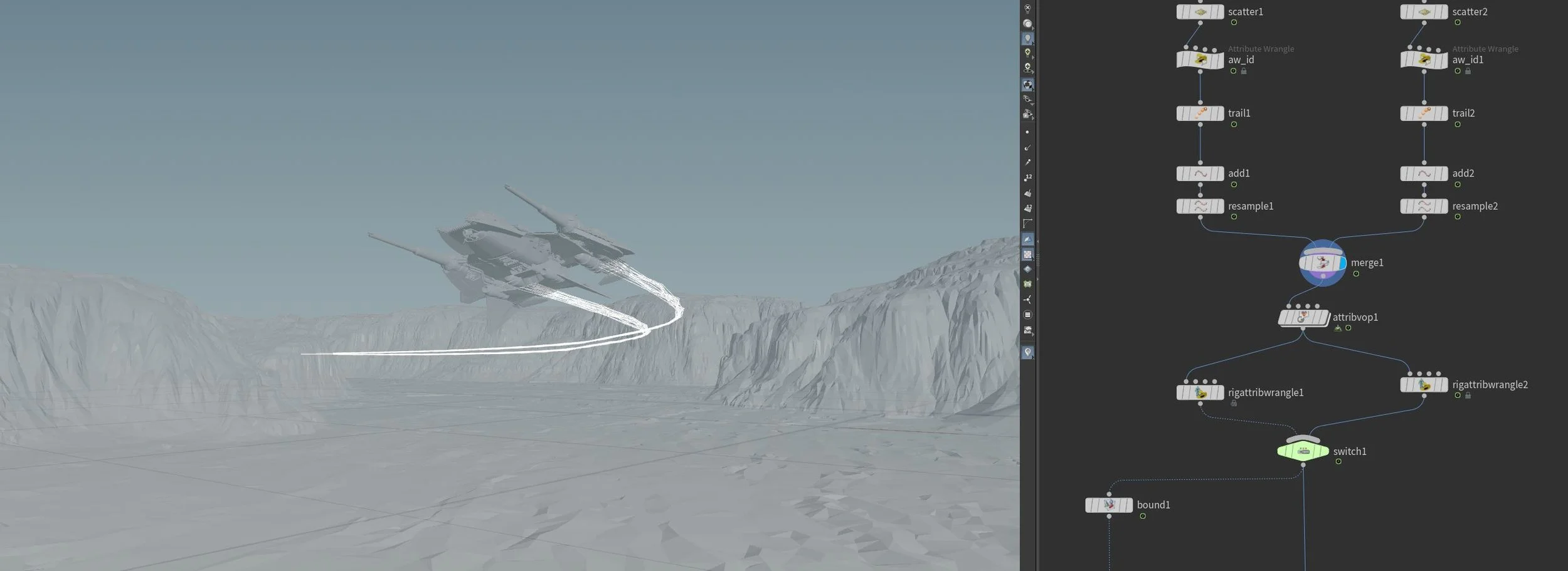1568x571 pixels.
Task: Click the first input connector of aw_id
Action: click(x=1185, y=48)
